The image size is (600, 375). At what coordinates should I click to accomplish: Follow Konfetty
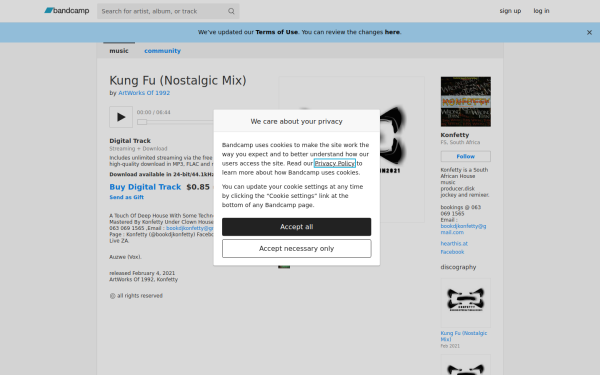coord(465,156)
